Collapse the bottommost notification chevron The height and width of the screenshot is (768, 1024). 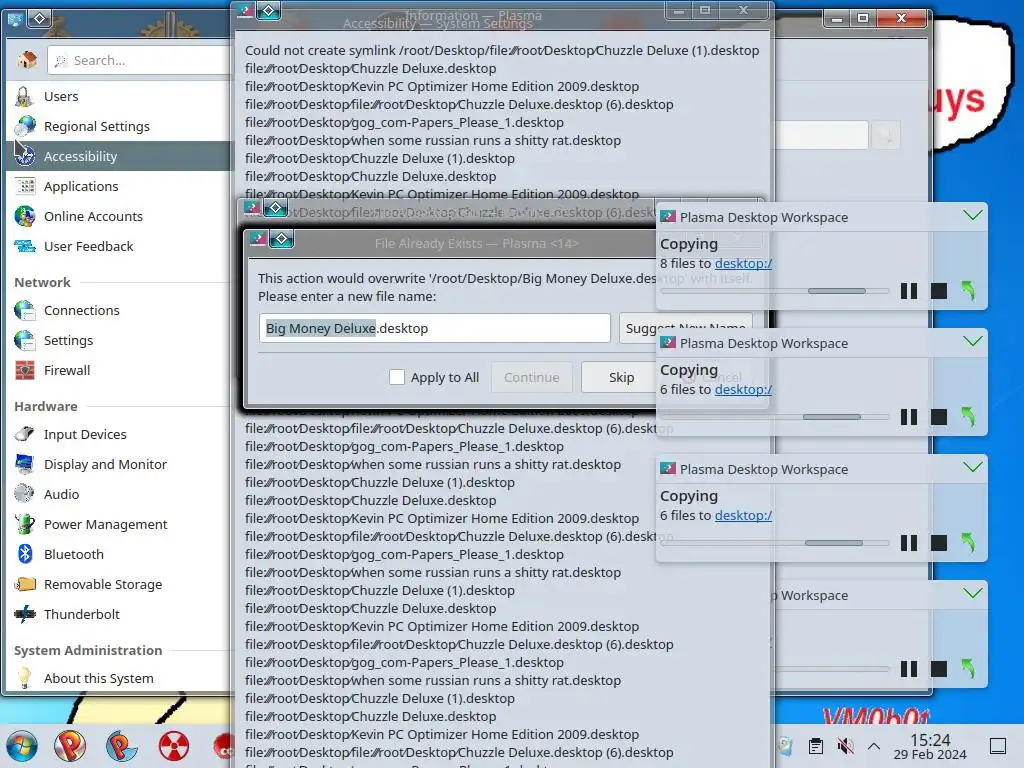click(972, 593)
